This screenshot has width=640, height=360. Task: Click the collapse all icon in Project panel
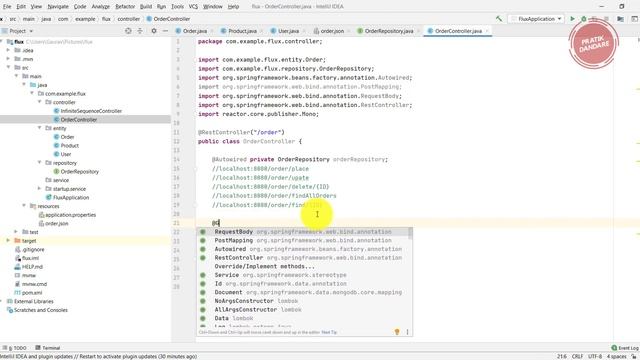(x=140, y=31)
